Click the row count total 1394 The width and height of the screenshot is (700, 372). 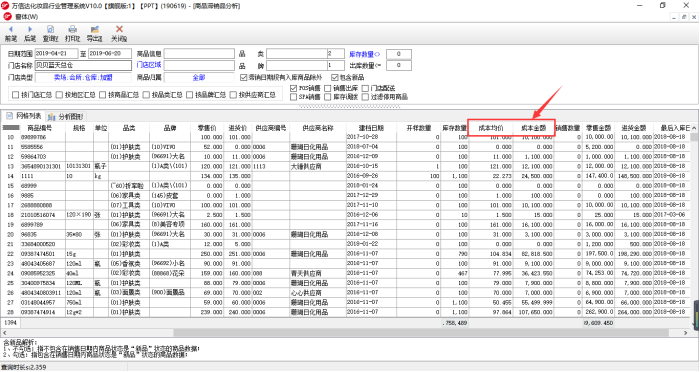(10, 322)
